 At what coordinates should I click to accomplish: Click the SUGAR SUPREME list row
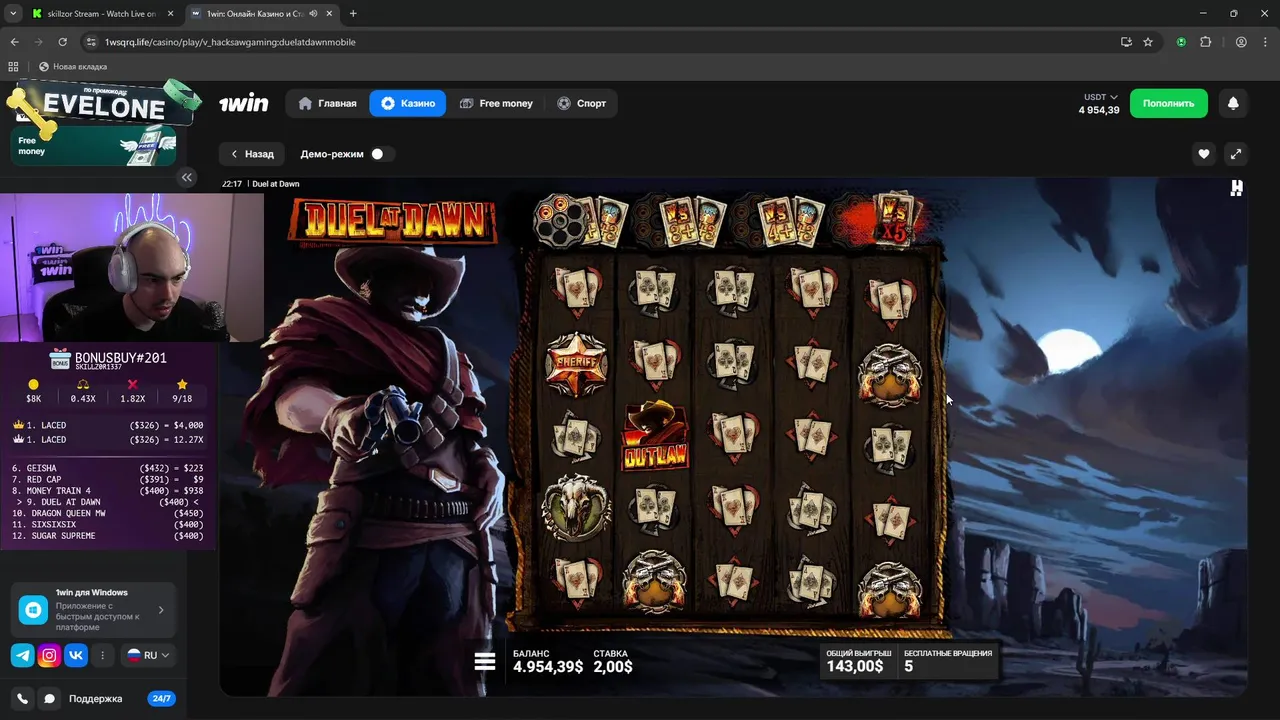pyautogui.click(x=107, y=536)
